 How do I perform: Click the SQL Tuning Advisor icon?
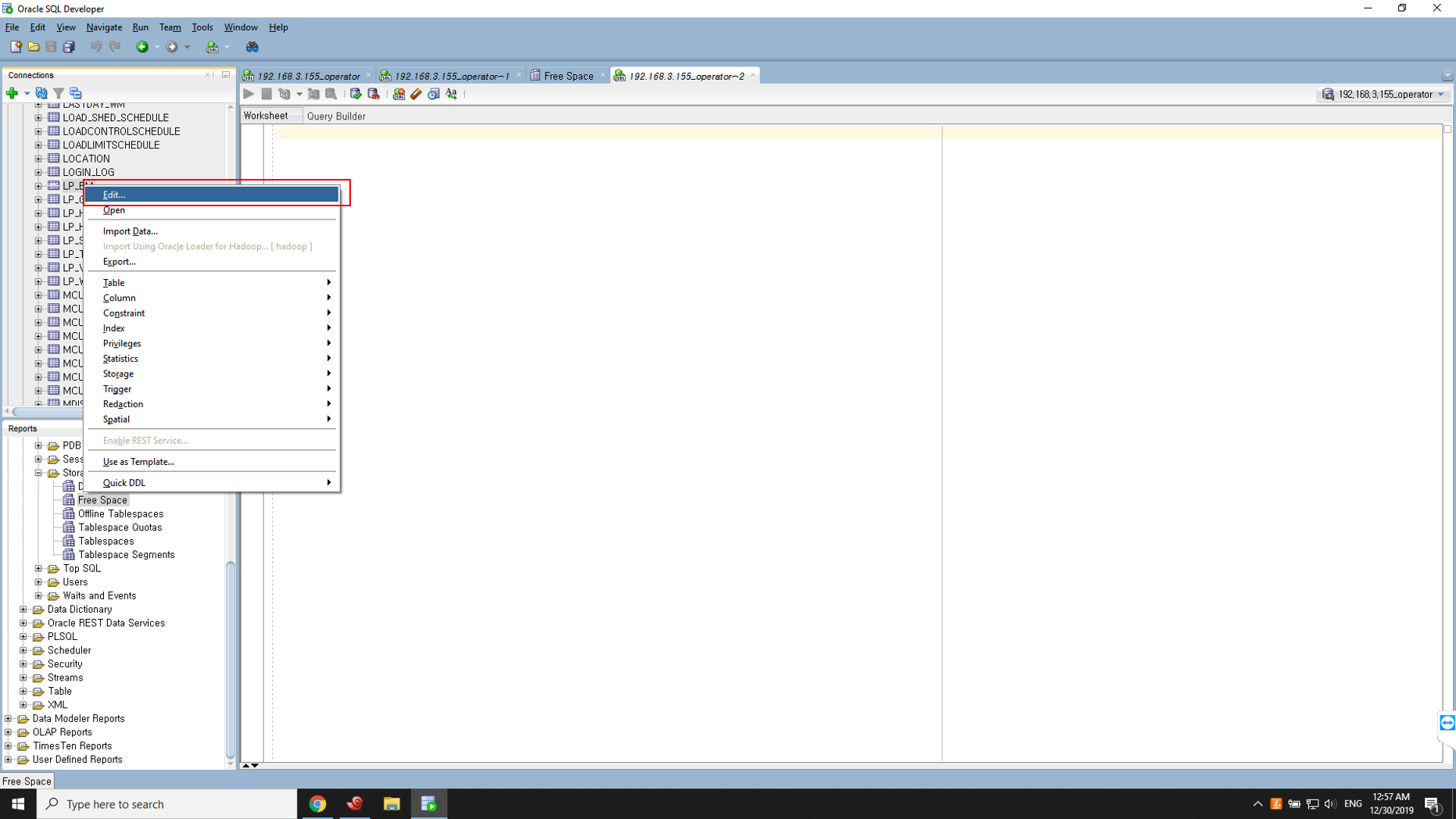[331, 94]
